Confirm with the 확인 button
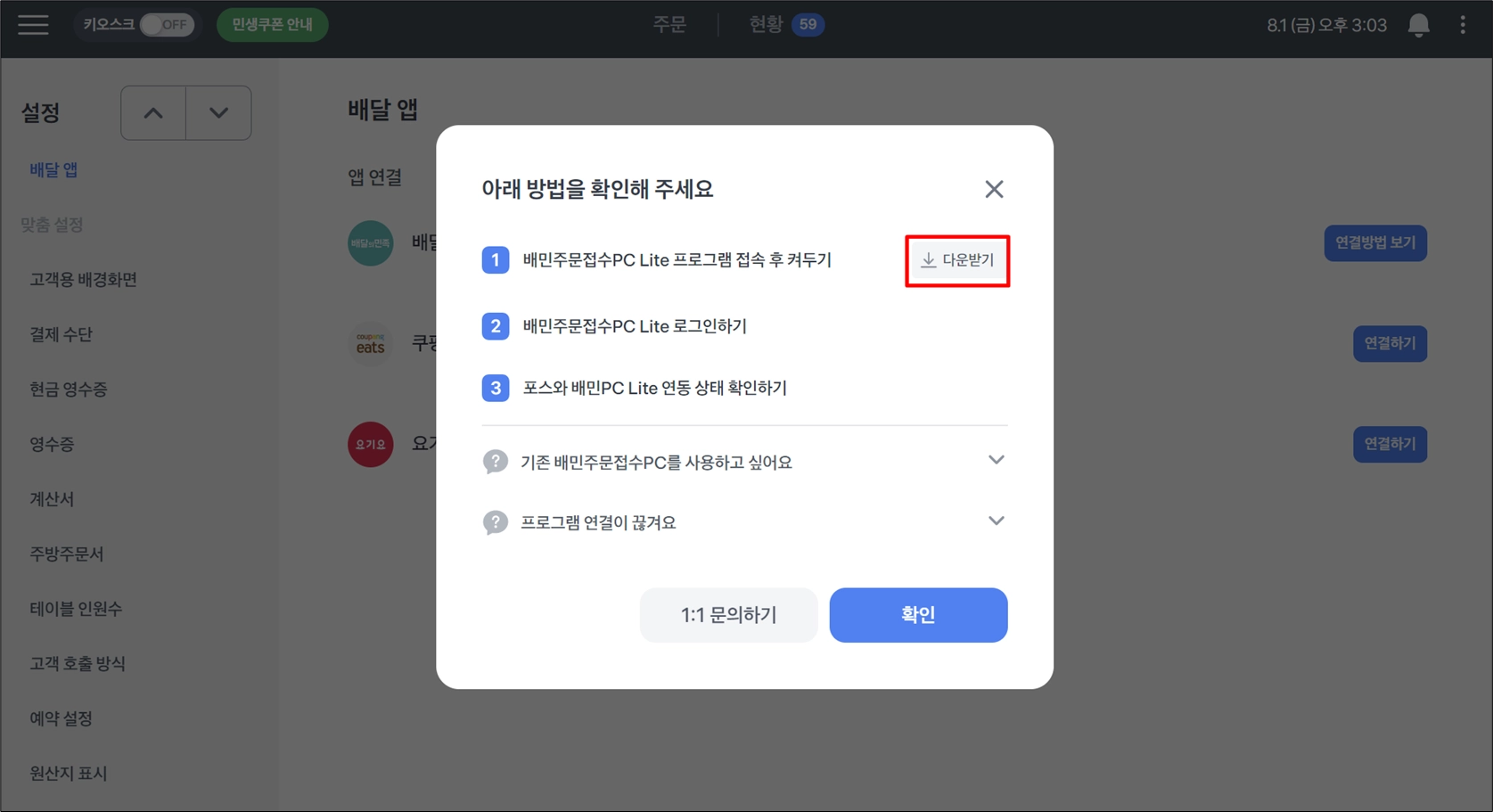 [x=918, y=615]
